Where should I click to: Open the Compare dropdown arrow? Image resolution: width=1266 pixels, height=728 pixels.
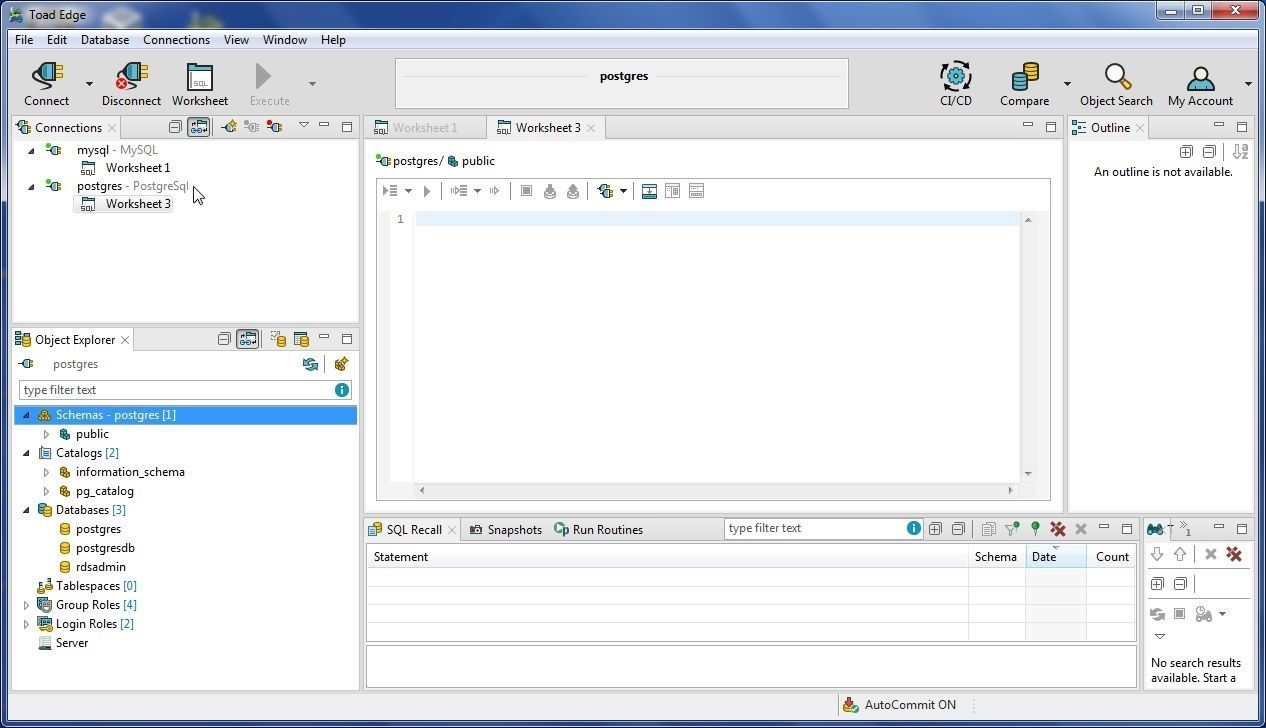point(1067,84)
